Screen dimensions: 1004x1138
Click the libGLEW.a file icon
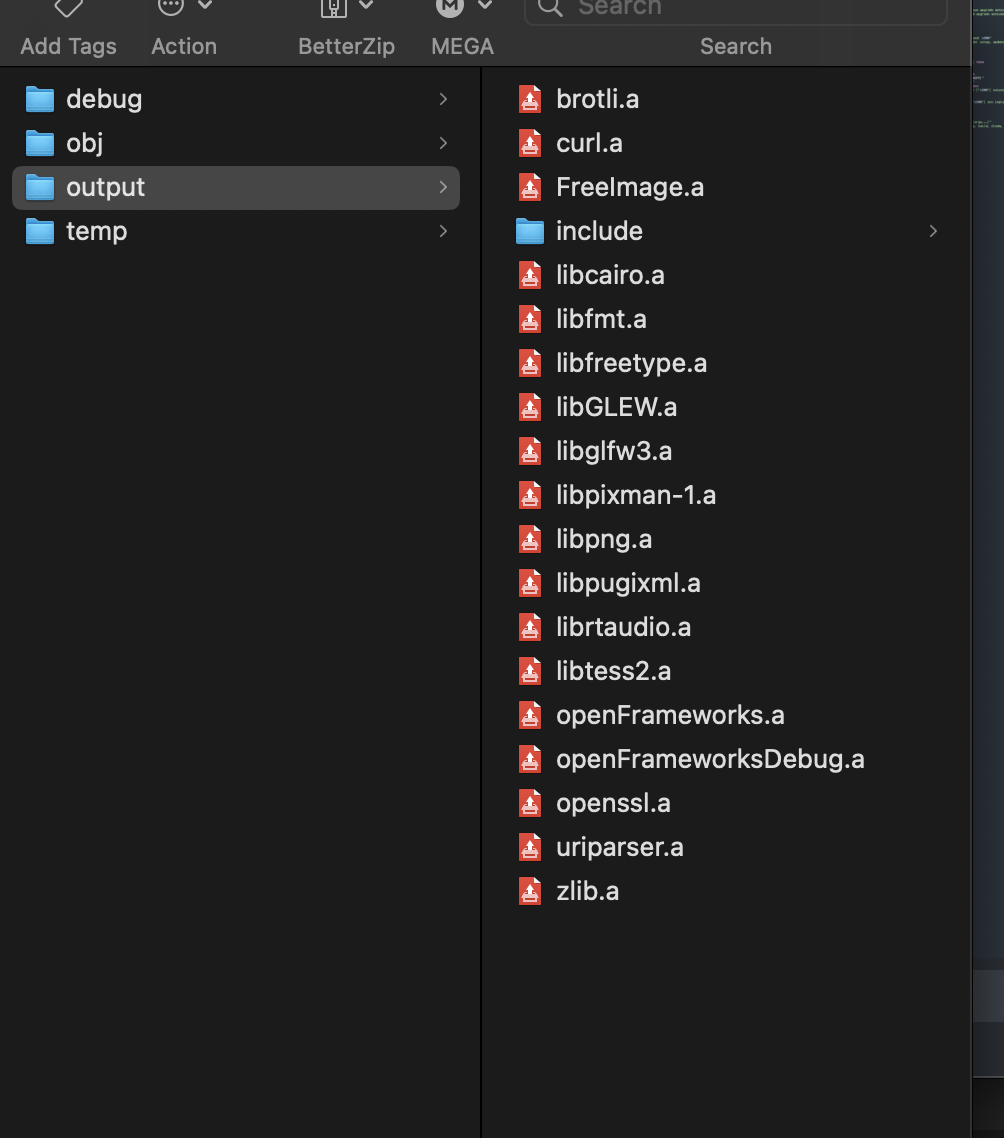(530, 407)
